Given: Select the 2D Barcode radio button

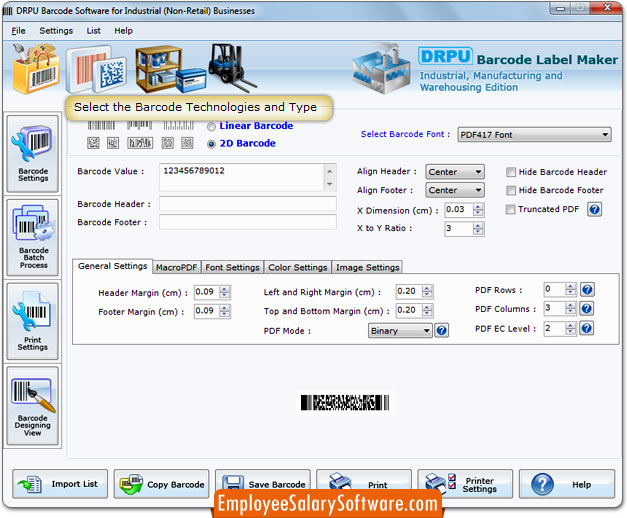Looking at the screenshot, I should (x=211, y=144).
